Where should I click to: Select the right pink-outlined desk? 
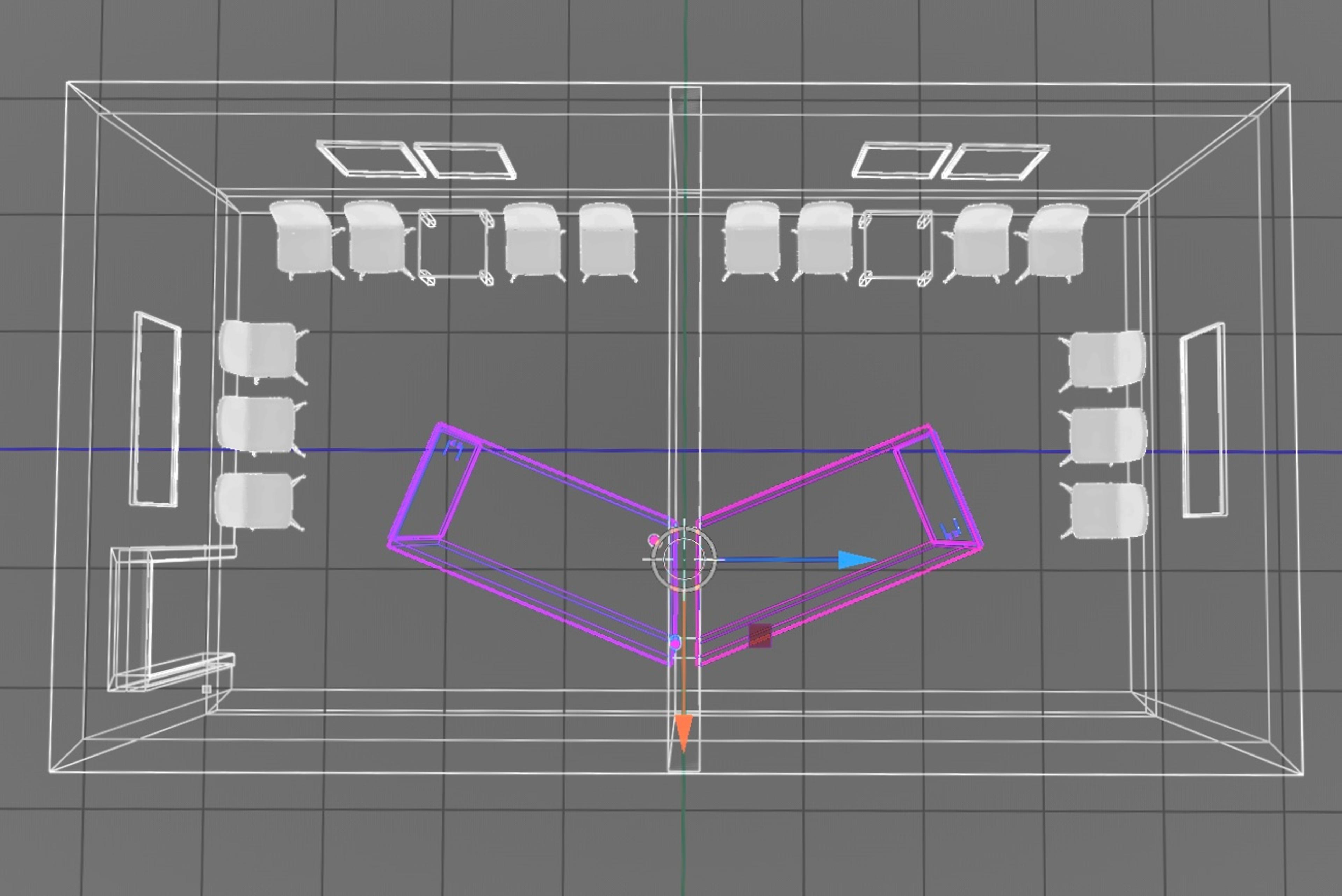[840, 544]
